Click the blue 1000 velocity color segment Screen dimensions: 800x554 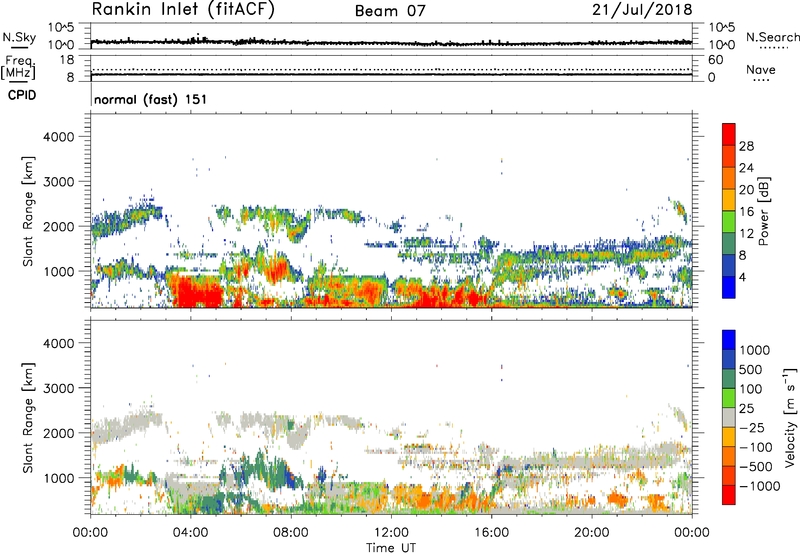pyautogui.click(x=729, y=340)
